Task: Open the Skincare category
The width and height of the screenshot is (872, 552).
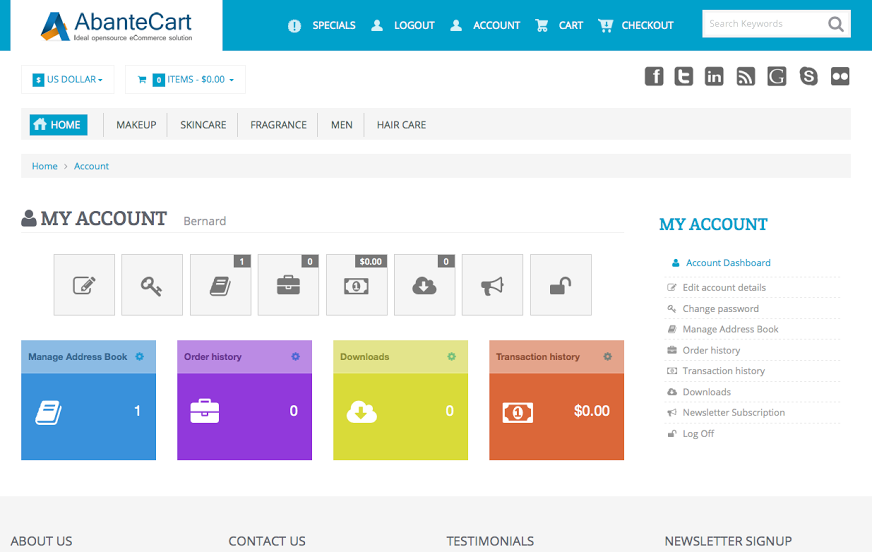Action: (x=203, y=125)
